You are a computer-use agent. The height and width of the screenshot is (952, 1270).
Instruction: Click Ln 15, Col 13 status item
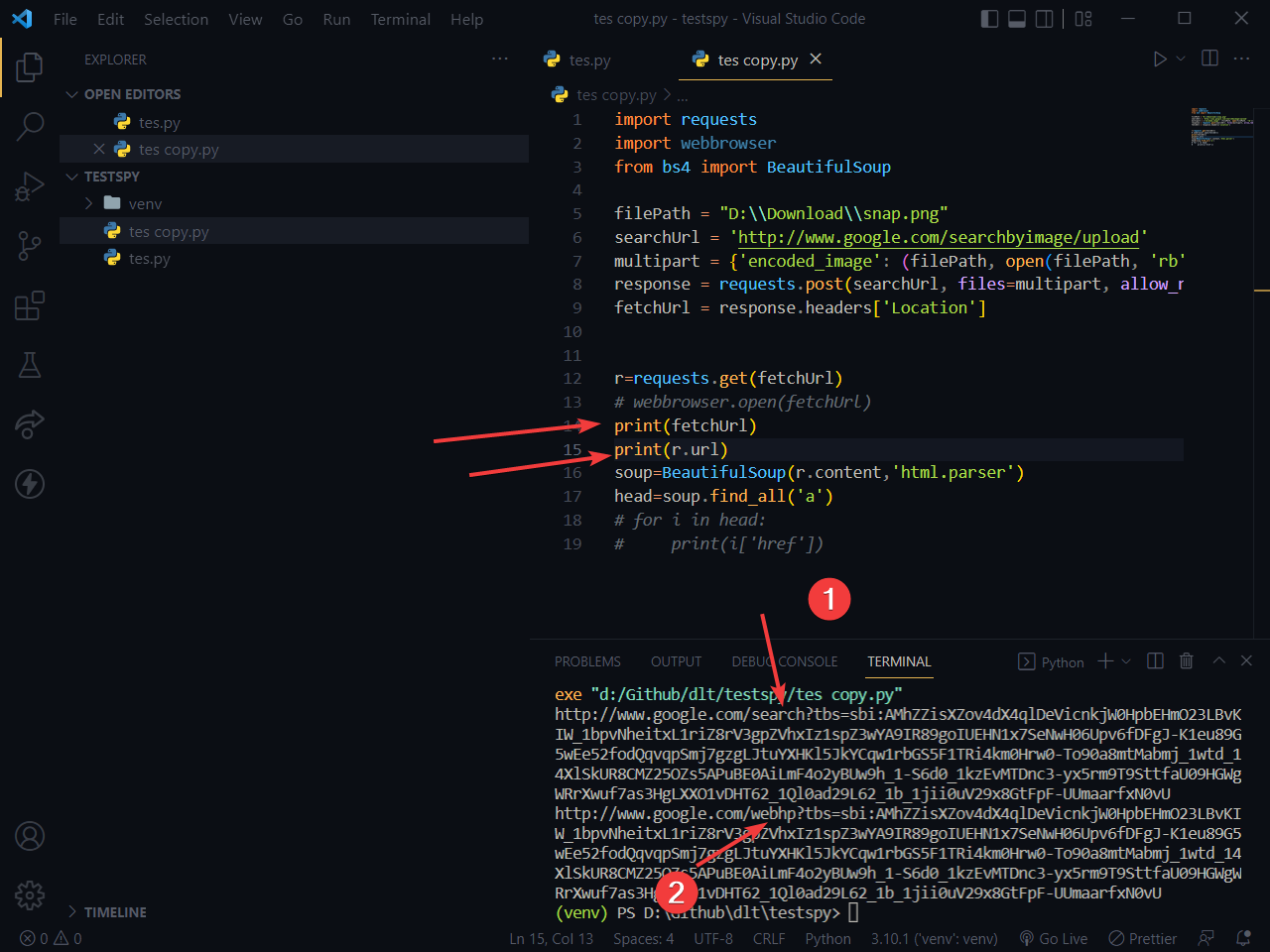pyautogui.click(x=551, y=938)
